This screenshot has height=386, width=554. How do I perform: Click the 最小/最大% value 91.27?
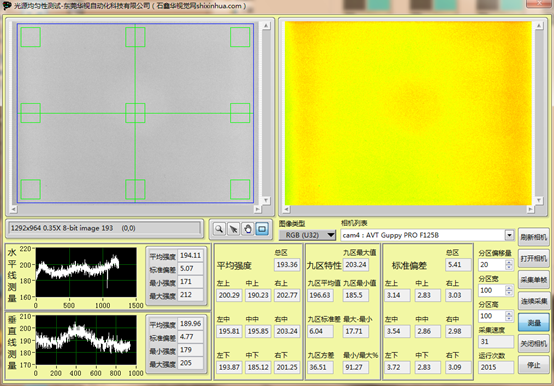(355, 367)
